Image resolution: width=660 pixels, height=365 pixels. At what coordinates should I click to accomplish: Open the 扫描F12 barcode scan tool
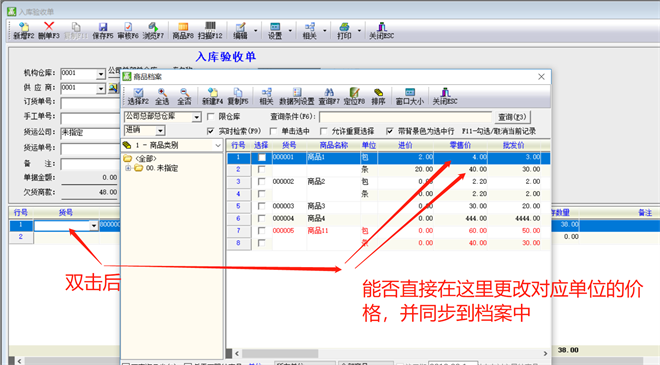pyautogui.click(x=210, y=31)
